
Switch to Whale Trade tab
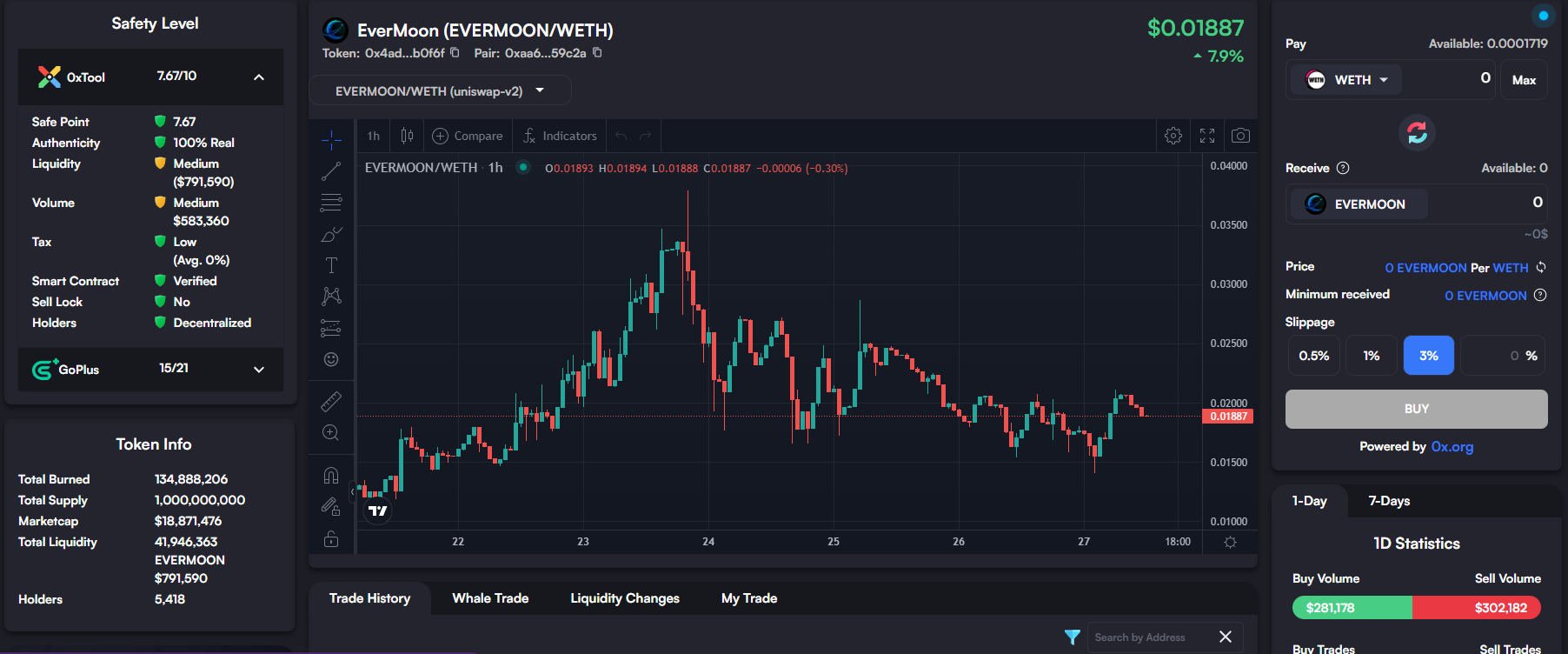click(490, 598)
